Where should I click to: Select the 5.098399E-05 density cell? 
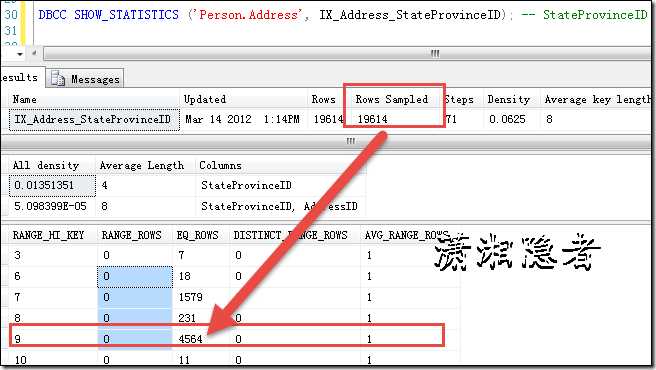coord(52,206)
